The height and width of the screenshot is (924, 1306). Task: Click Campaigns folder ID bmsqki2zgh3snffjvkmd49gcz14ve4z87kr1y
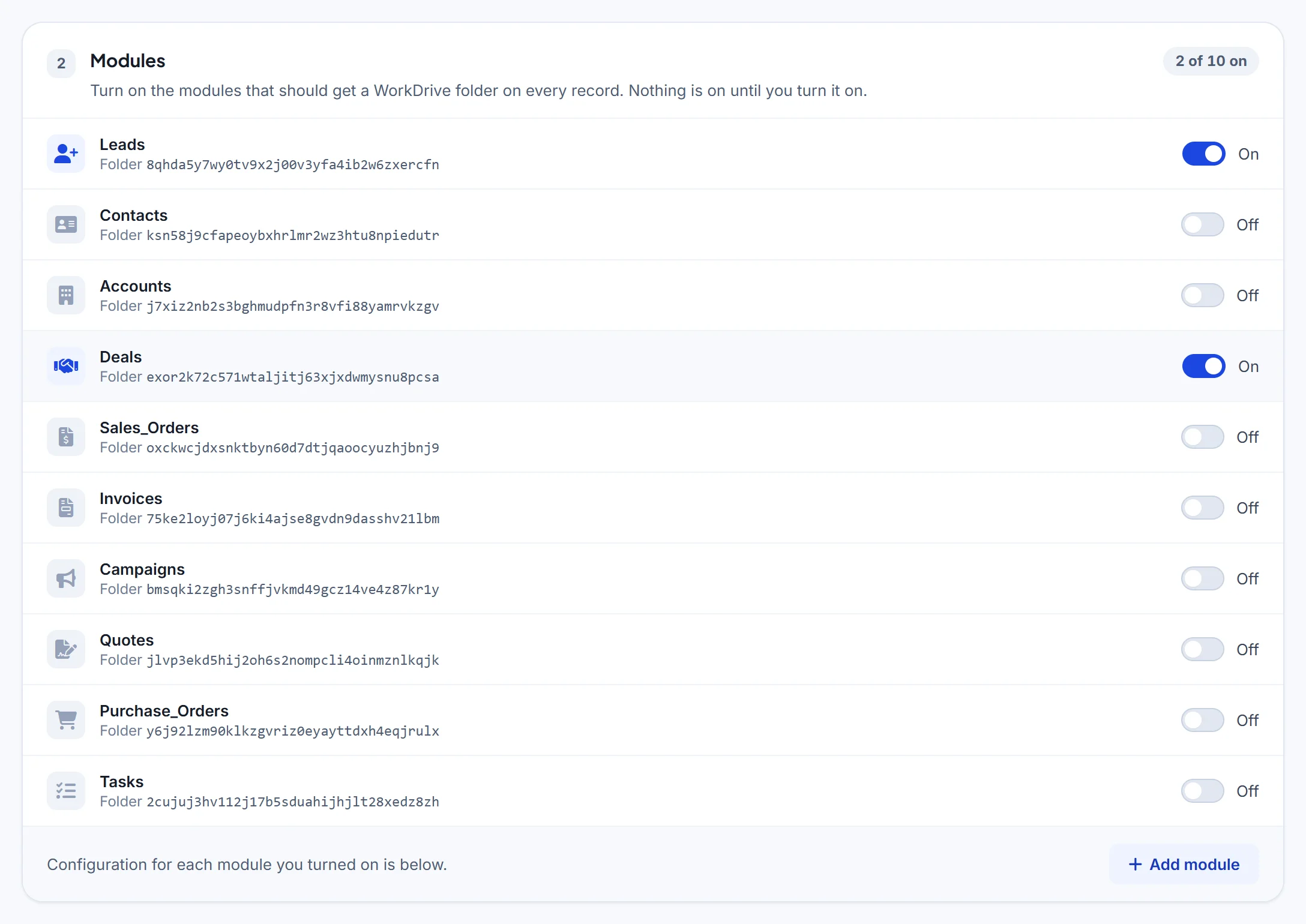293,590
